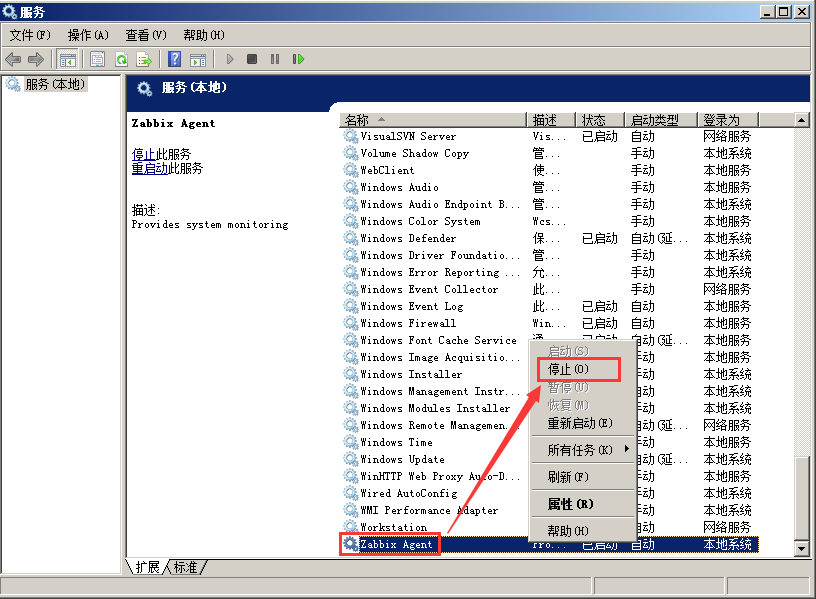Sort by the 描述 column header

click(x=551, y=120)
